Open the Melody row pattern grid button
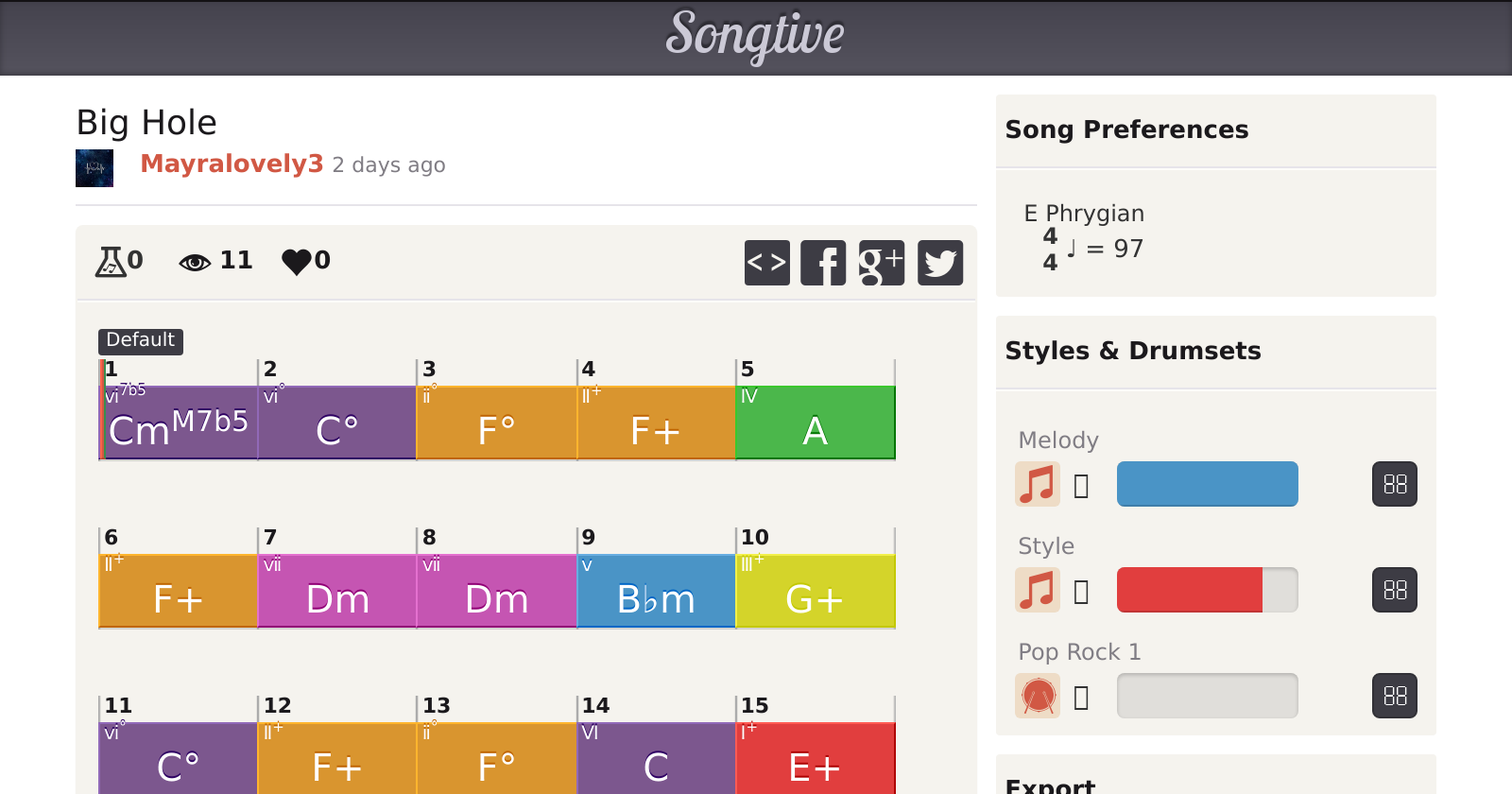Screen dimensions: 1512x794 [x=1395, y=484]
